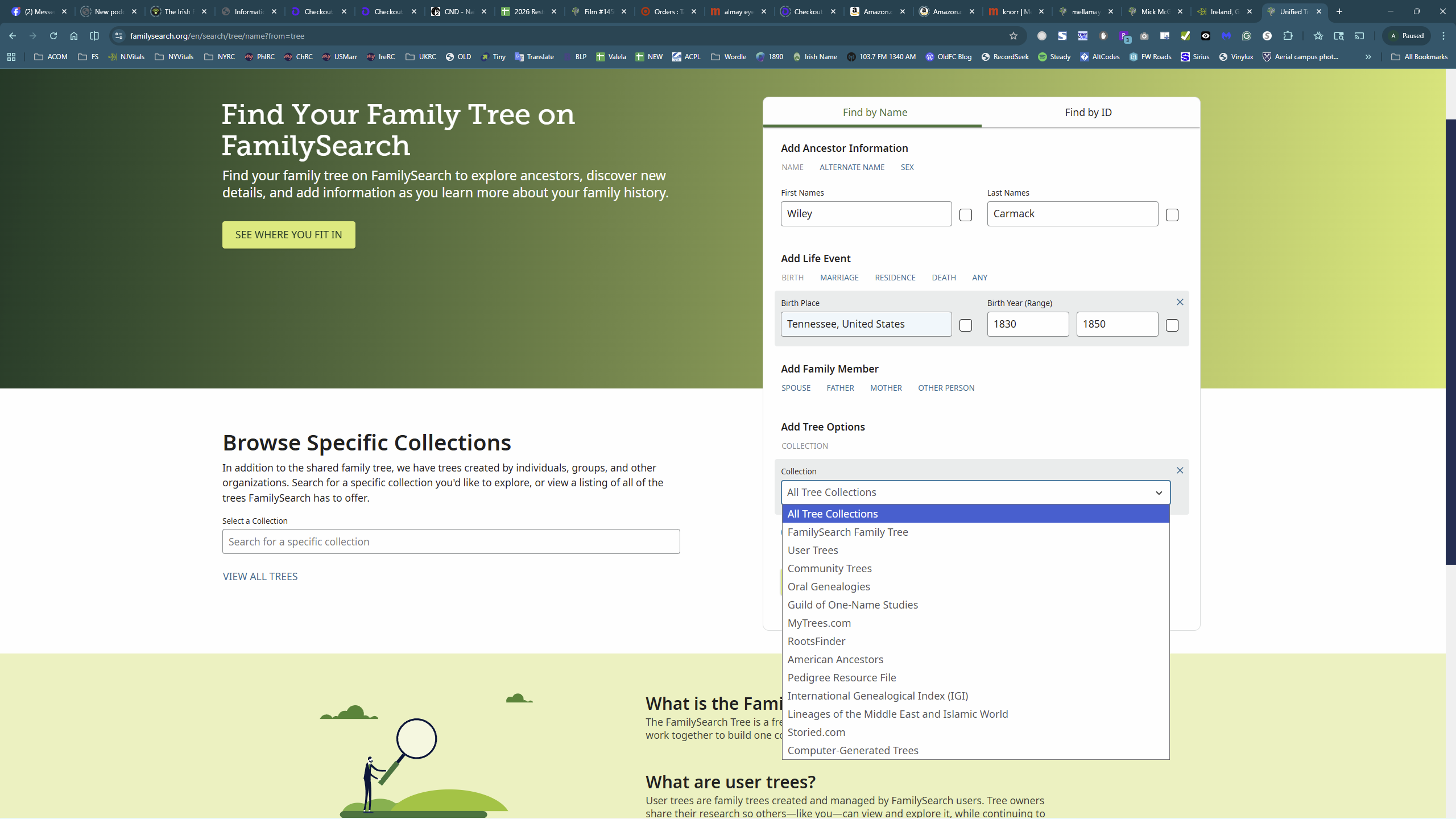Add a FATHER family member
This screenshot has height=819, width=1456.
841,388
